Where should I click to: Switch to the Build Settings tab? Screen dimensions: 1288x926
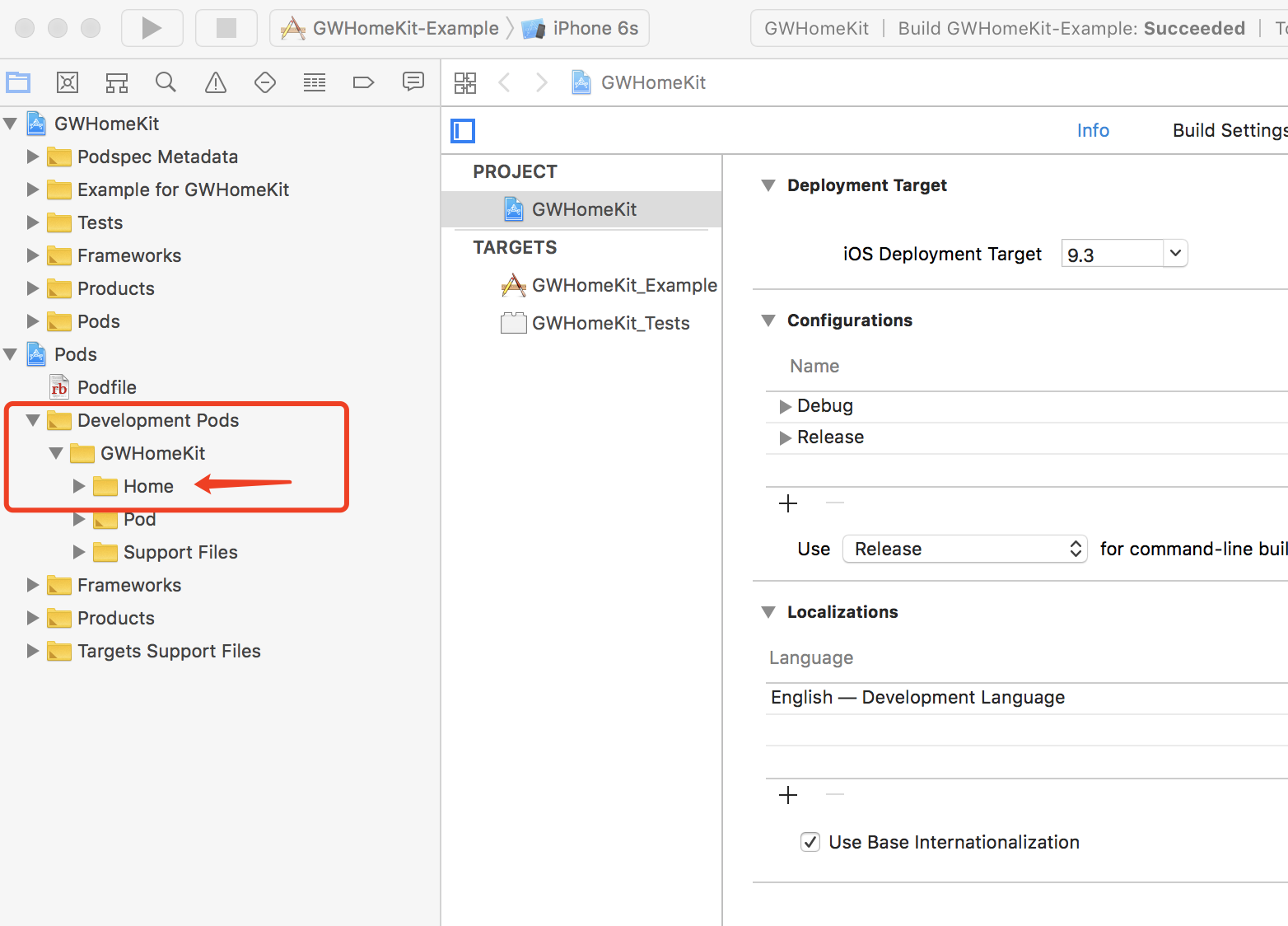(x=1229, y=130)
